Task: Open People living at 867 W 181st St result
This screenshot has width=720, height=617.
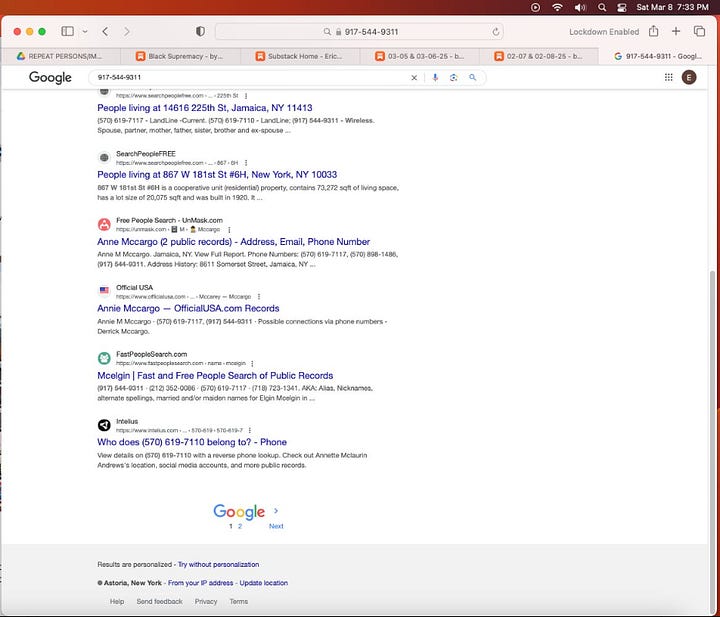Action: (217, 175)
